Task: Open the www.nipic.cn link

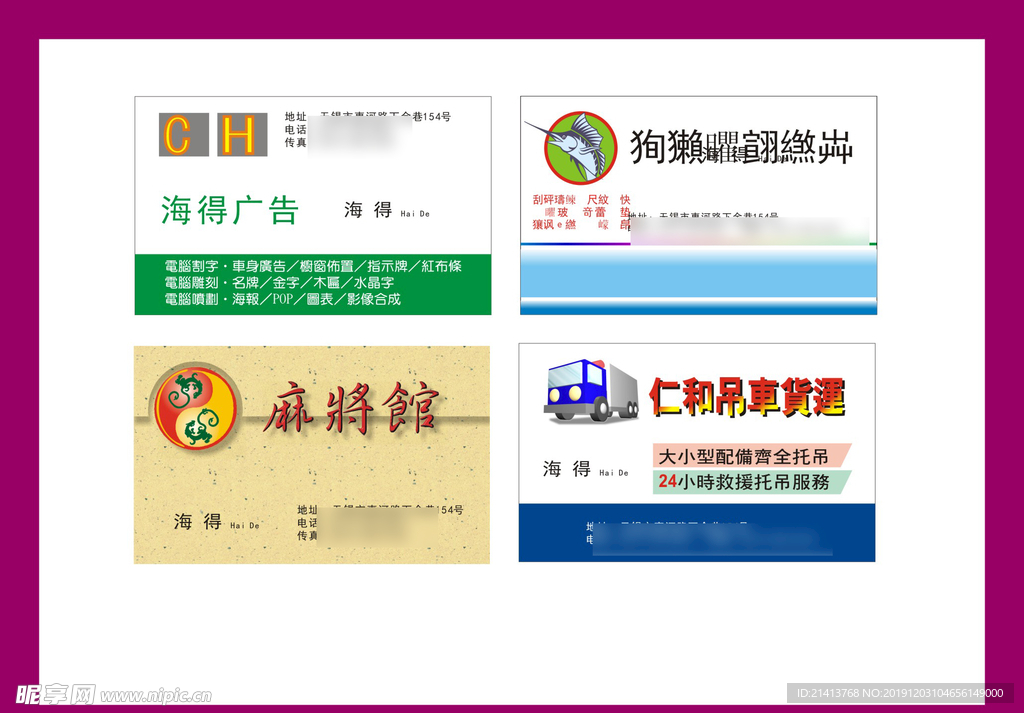Action: 157,695
